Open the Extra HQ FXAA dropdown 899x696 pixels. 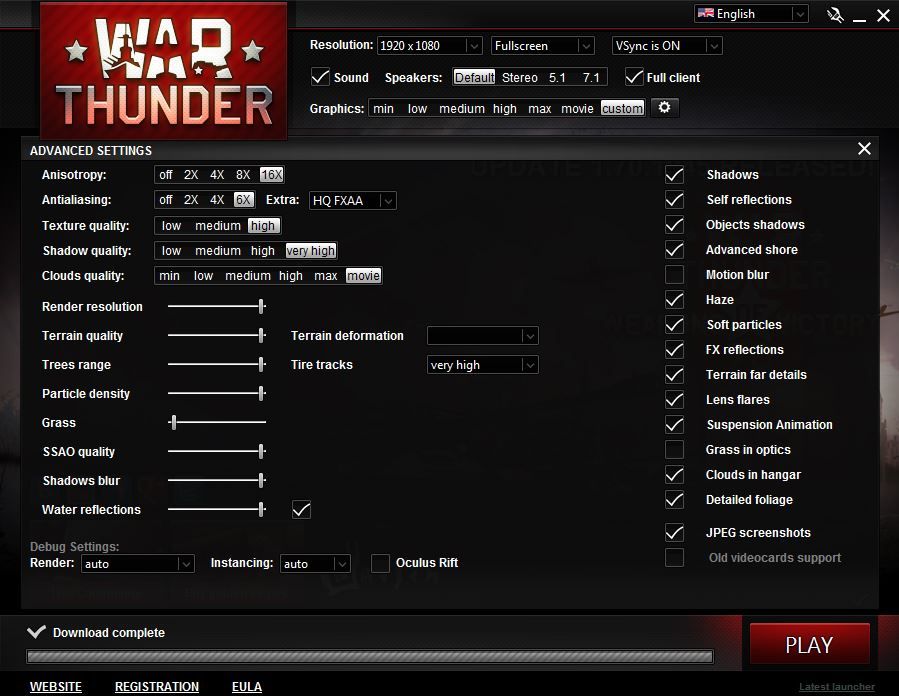point(353,200)
